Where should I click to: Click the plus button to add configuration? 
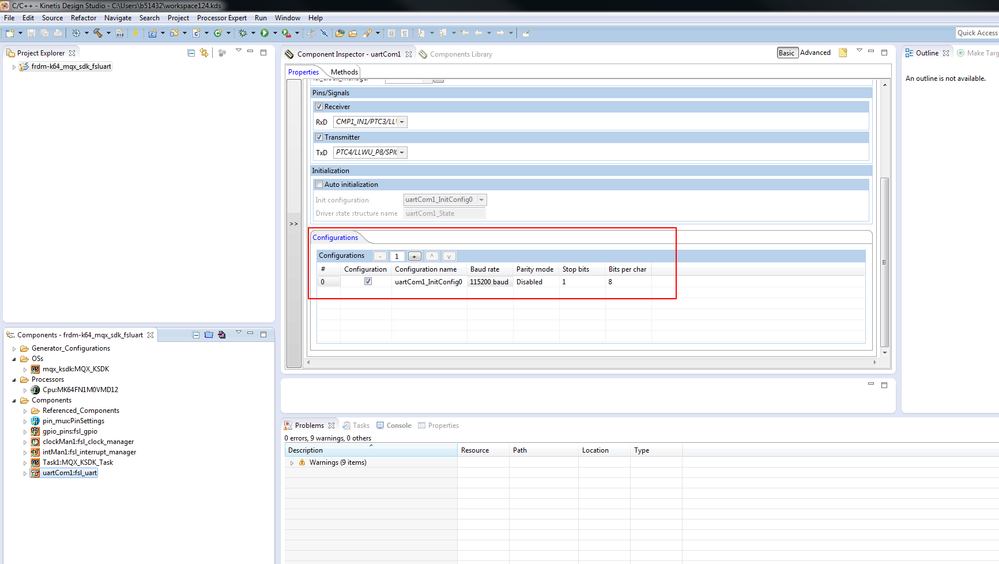414,256
